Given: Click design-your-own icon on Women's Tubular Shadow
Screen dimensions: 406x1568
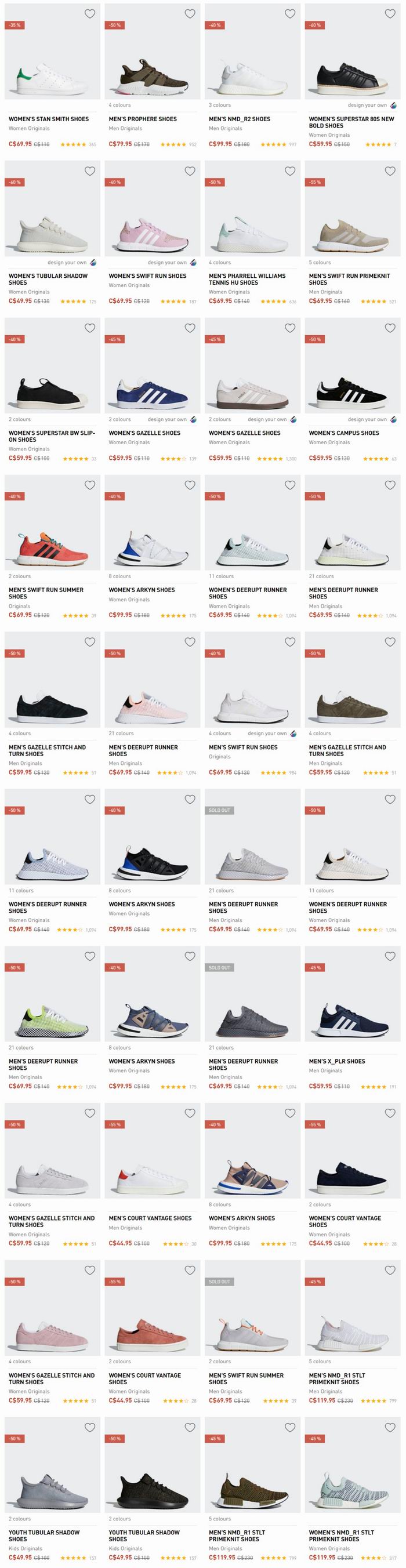Looking at the screenshot, I should point(93,262).
